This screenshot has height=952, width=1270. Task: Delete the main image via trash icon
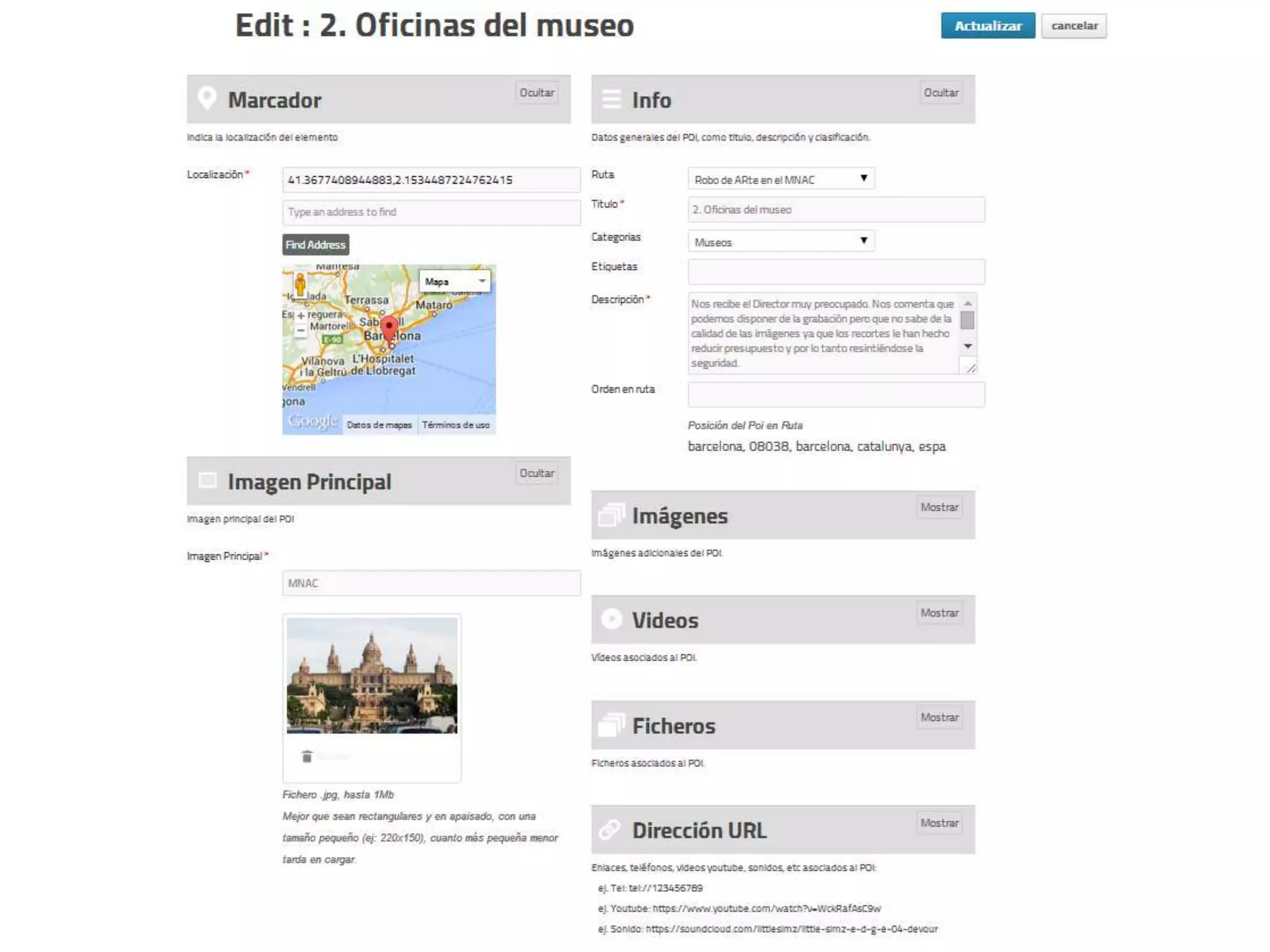point(306,757)
